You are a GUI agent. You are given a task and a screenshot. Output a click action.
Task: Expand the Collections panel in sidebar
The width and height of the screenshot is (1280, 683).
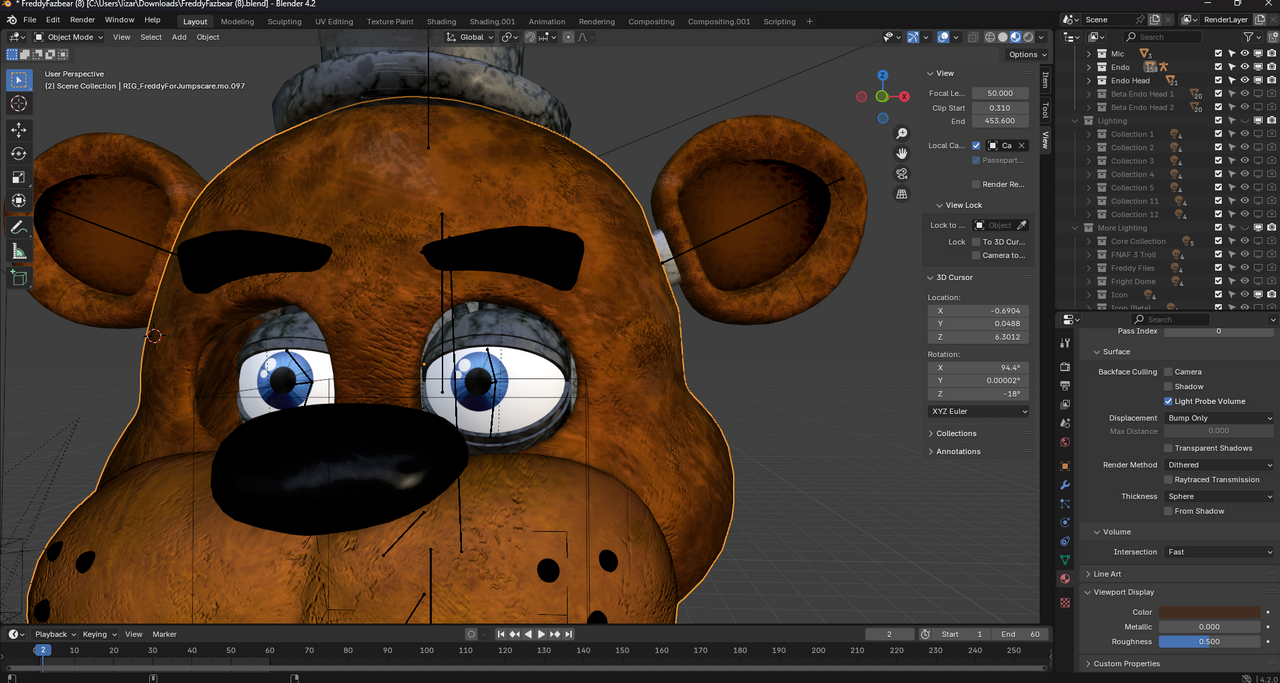coord(956,434)
